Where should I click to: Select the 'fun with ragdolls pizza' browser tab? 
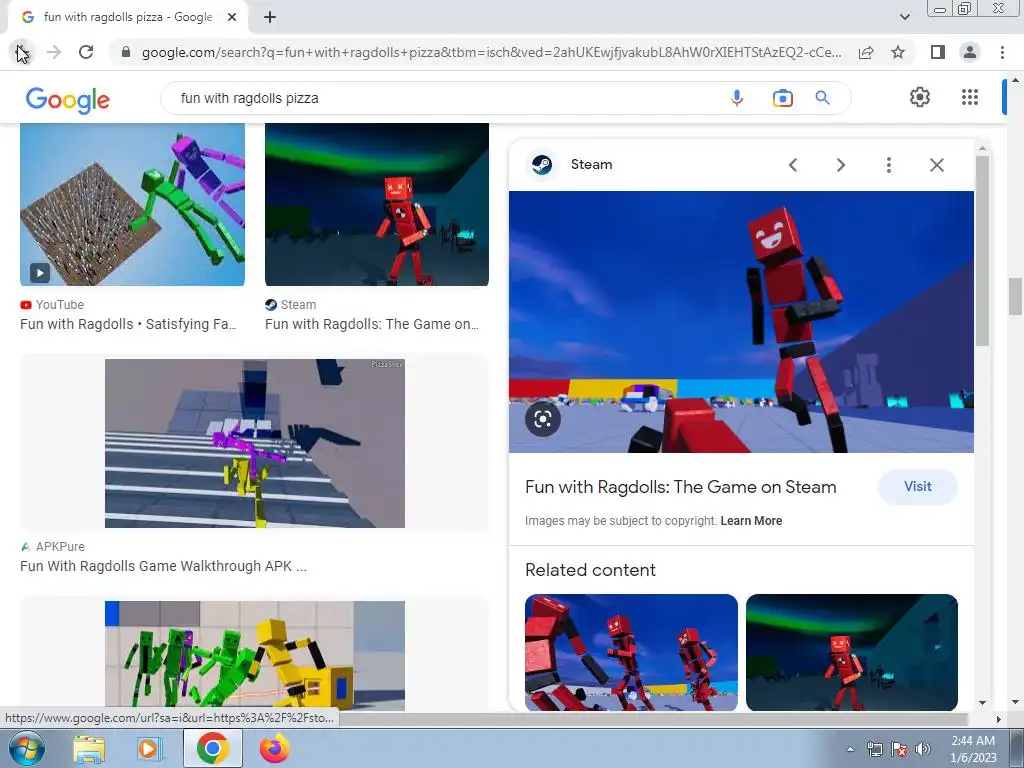(x=128, y=17)
